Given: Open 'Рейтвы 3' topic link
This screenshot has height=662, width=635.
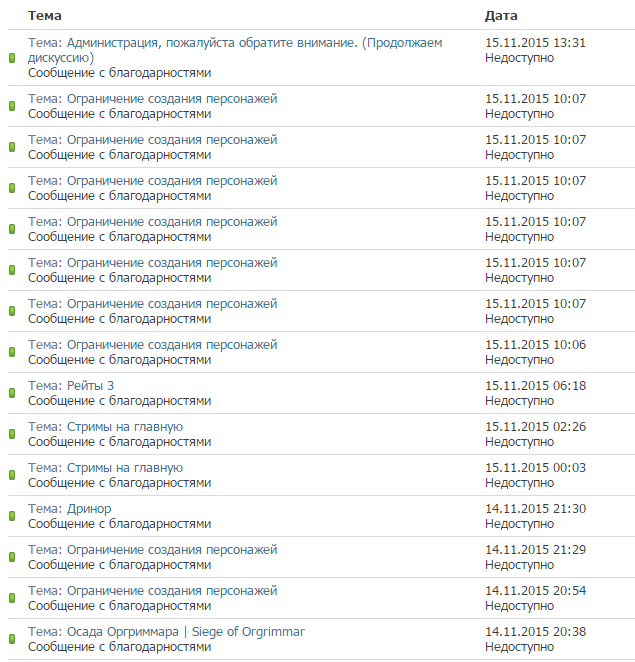Looking at the screenshot, I should coord(90,385).
